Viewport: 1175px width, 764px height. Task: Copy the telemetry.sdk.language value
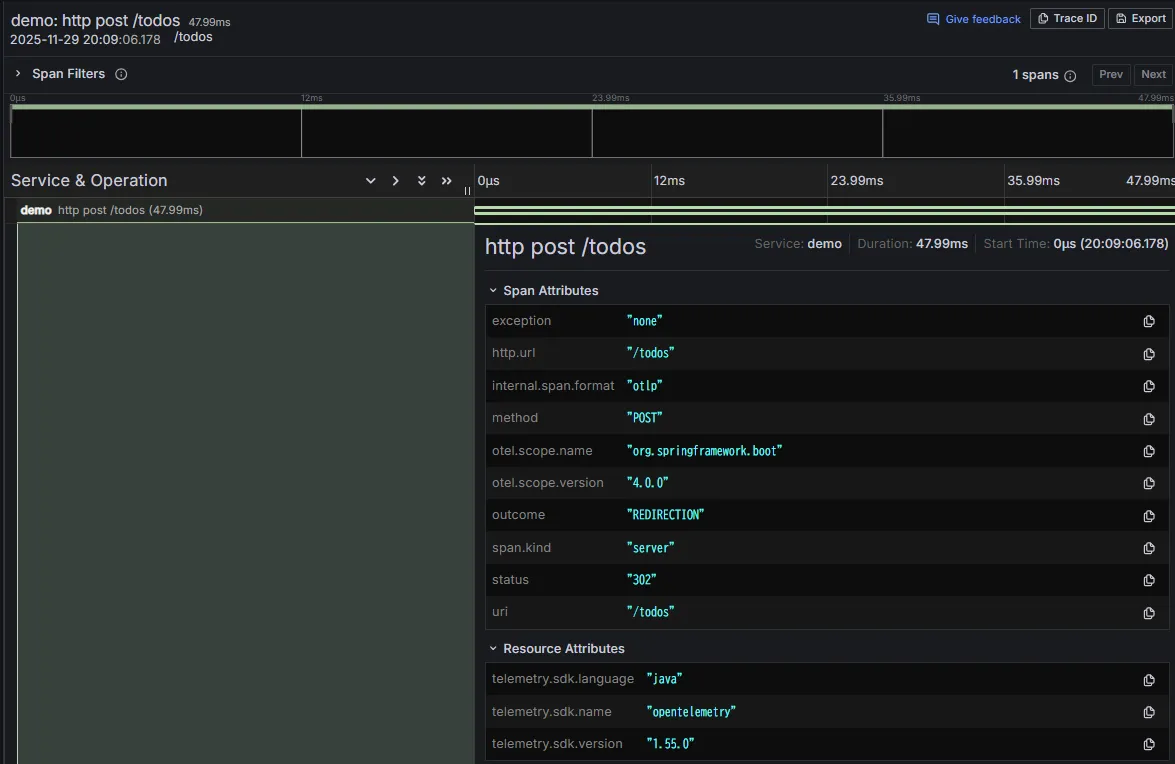(1149, 680)
